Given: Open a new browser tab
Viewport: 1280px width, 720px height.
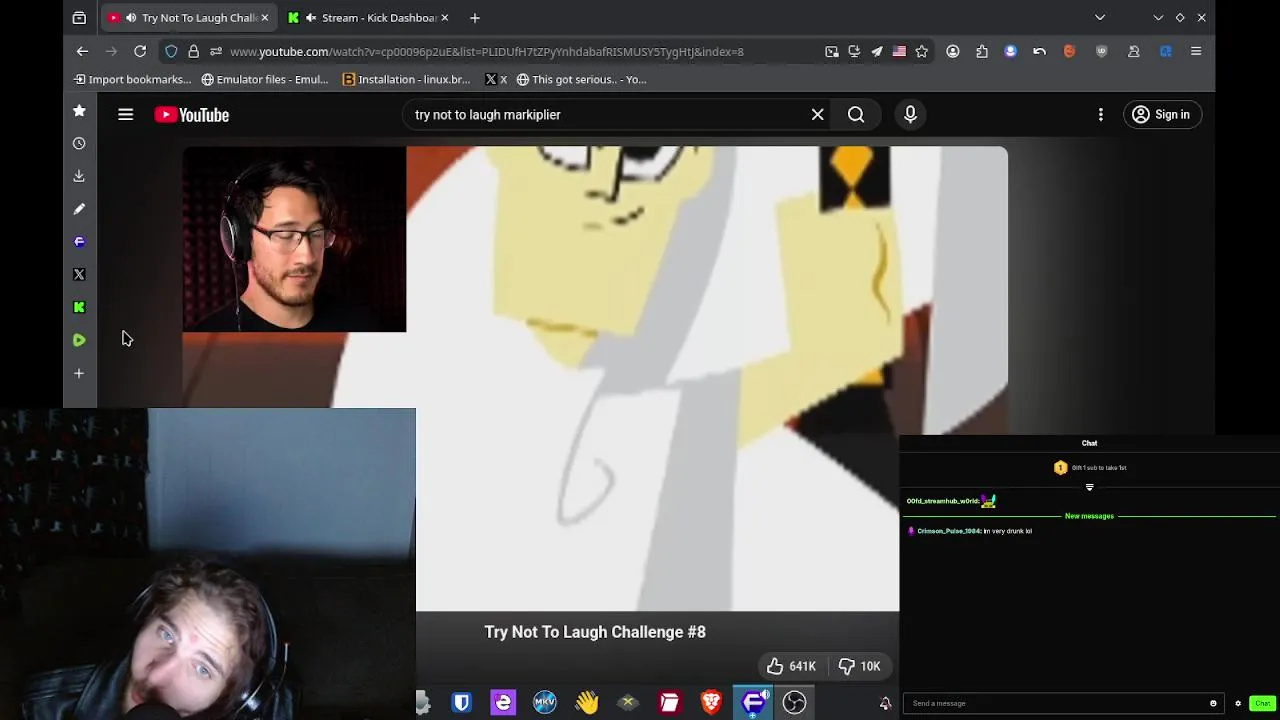Looking at the screenshot, I should coord(475,17).
